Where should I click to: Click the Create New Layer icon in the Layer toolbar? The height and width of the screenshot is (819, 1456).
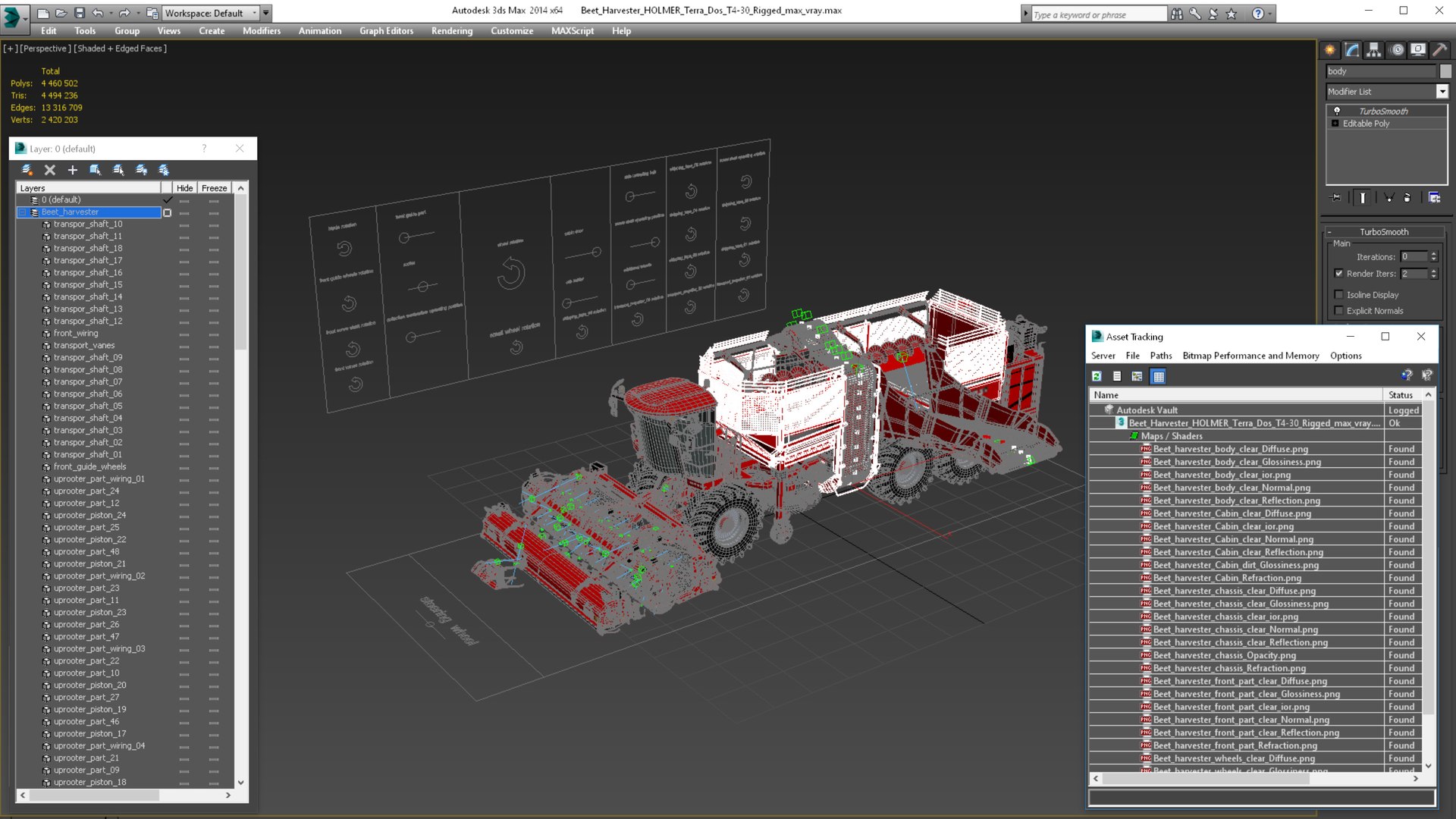27,171
